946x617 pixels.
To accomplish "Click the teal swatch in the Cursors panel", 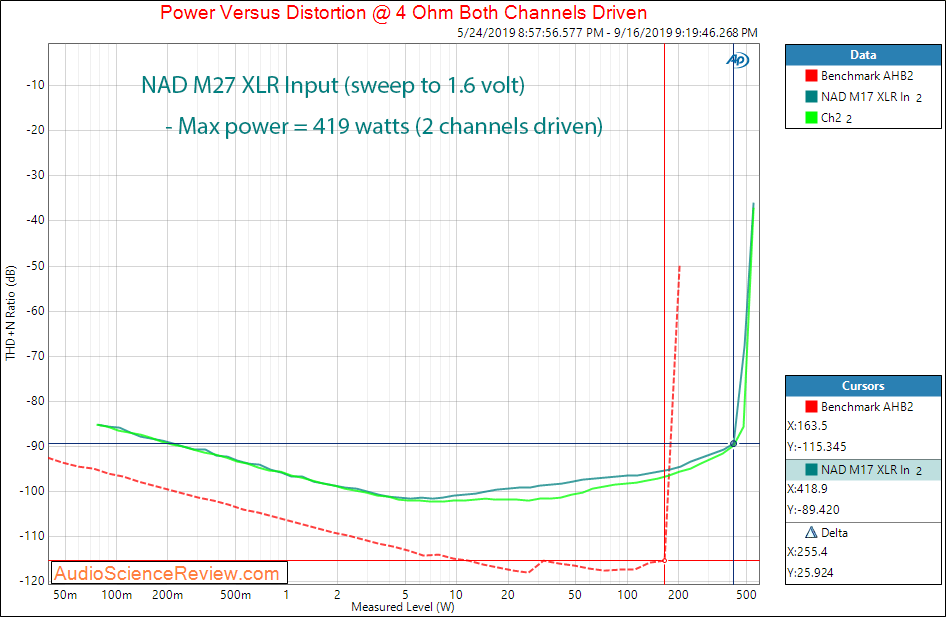I will coord(811,469).
